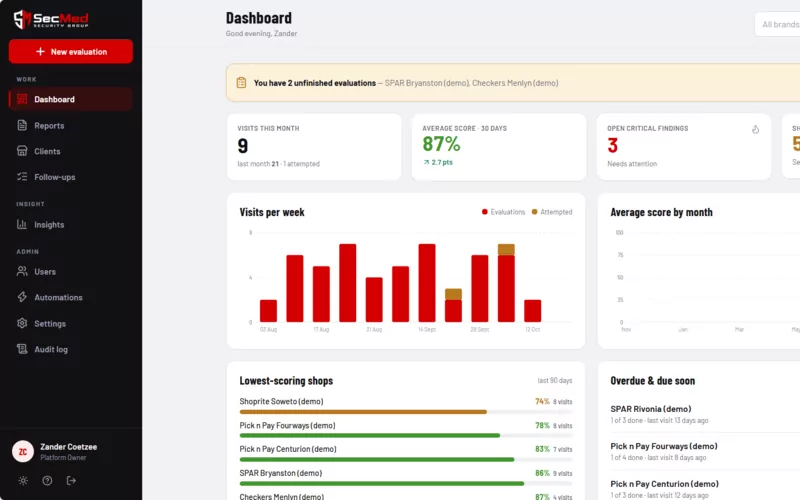Open Pick n Pay Fourways (demo) in Overdue & due soon

coord(664,446)
